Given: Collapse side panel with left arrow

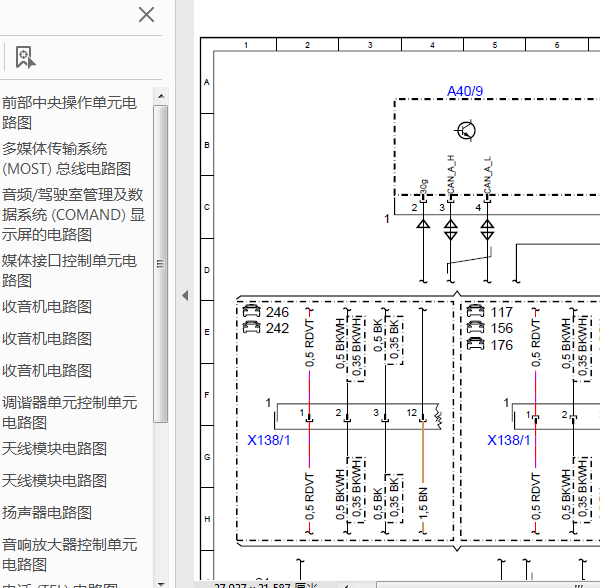Looking at the screenshot, I should (185, 295).
